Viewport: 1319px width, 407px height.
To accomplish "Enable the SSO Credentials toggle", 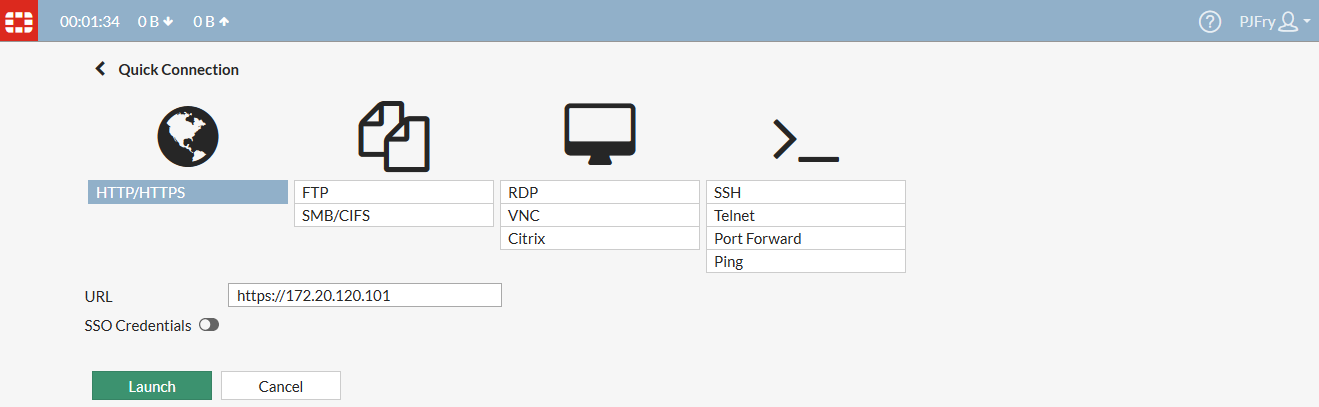I will tap(209, 325).
